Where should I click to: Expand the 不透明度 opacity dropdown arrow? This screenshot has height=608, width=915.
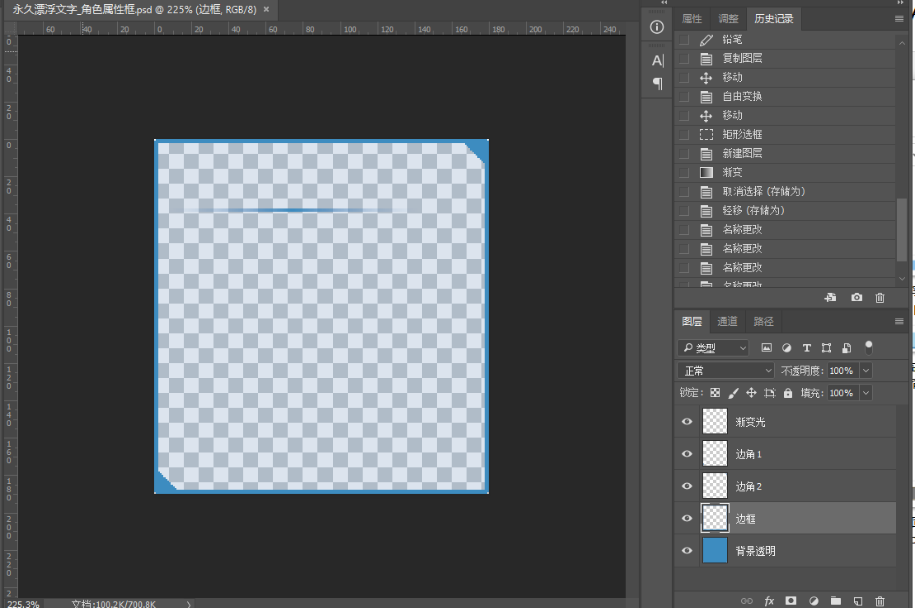pos(865,371)
